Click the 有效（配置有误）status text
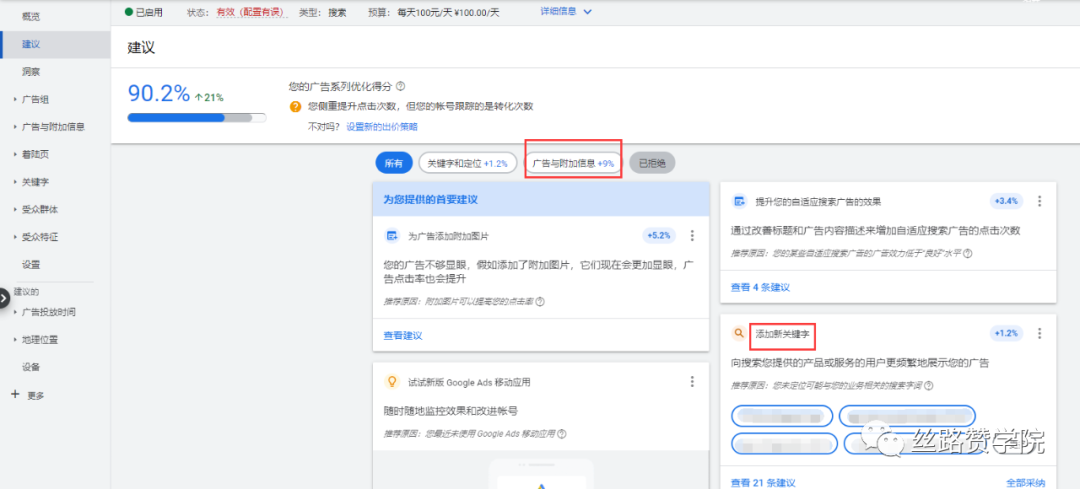 coord(249,12)
